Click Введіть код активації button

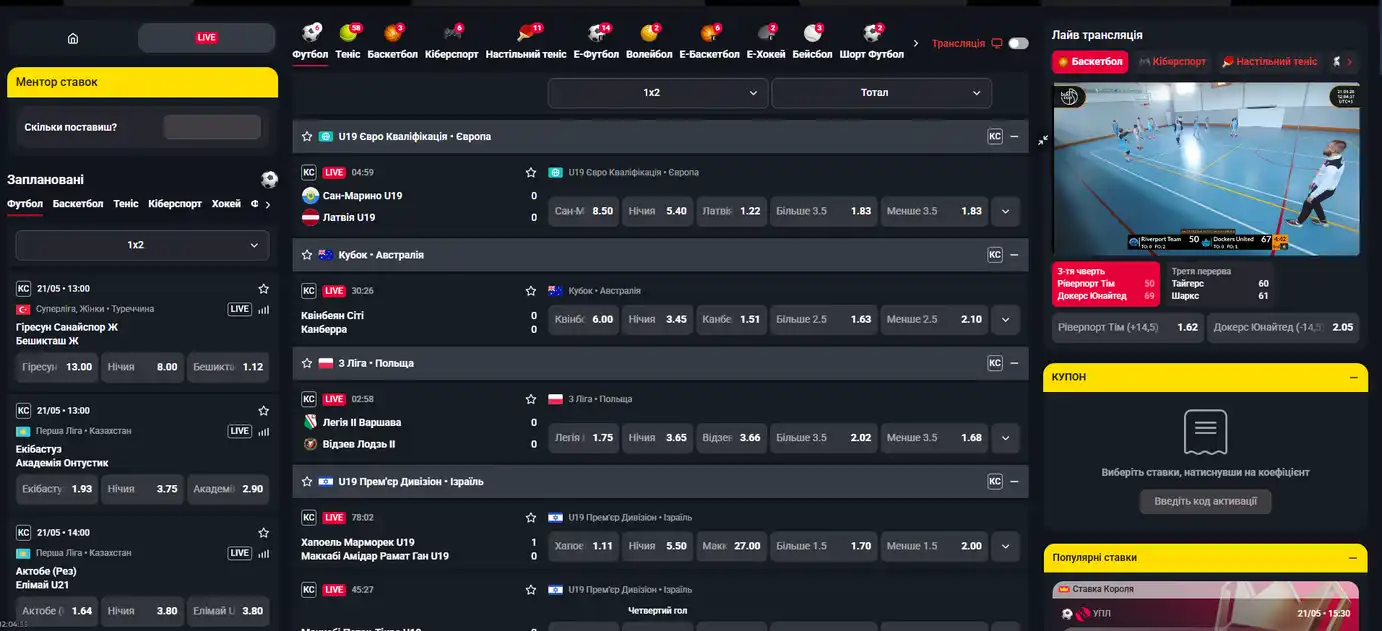coord(1205,501)
